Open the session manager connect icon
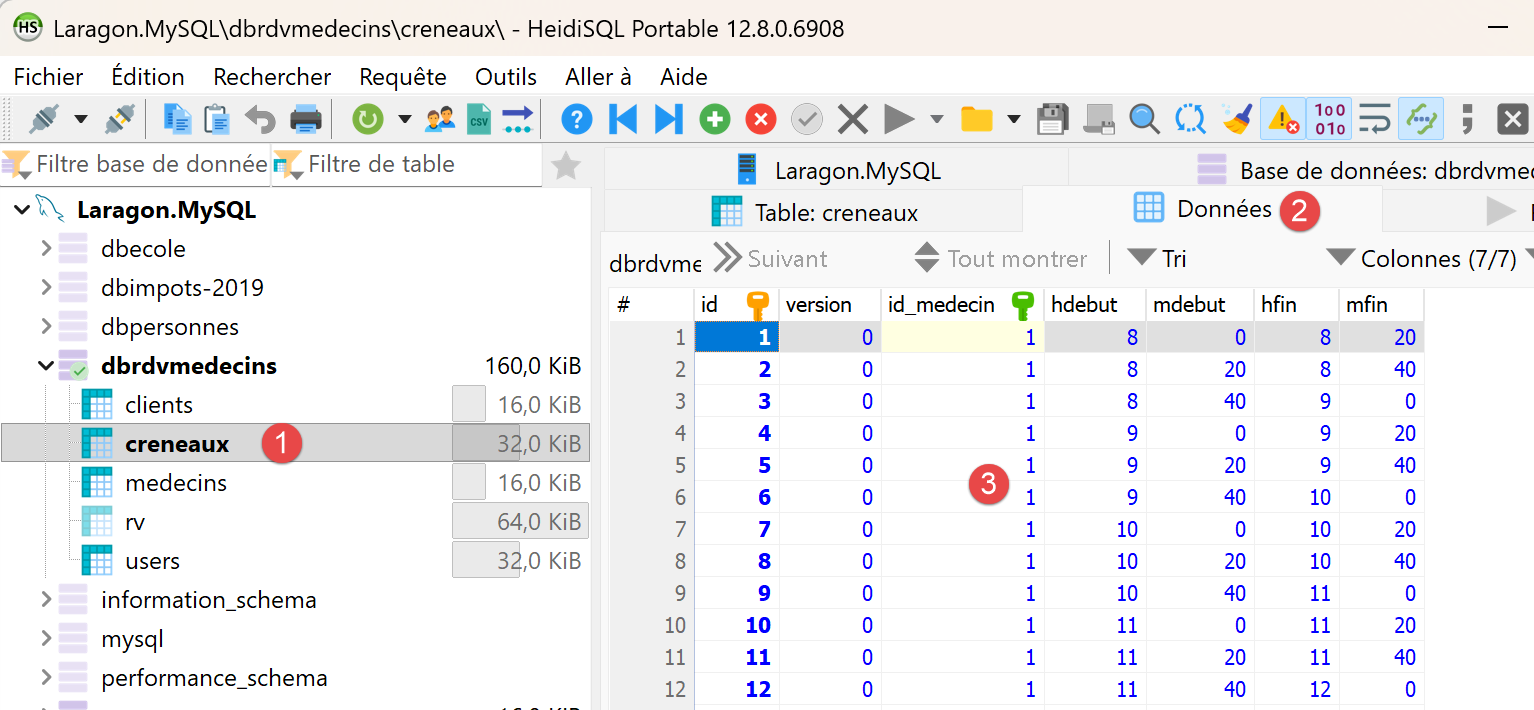1534x710 pixels. pos(44,120)
